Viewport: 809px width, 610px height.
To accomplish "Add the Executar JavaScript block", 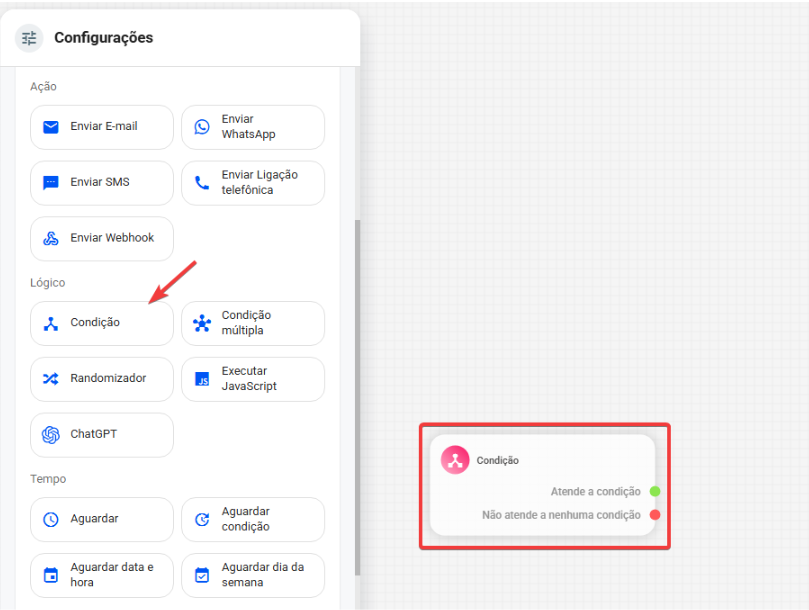I will point(253,379).
